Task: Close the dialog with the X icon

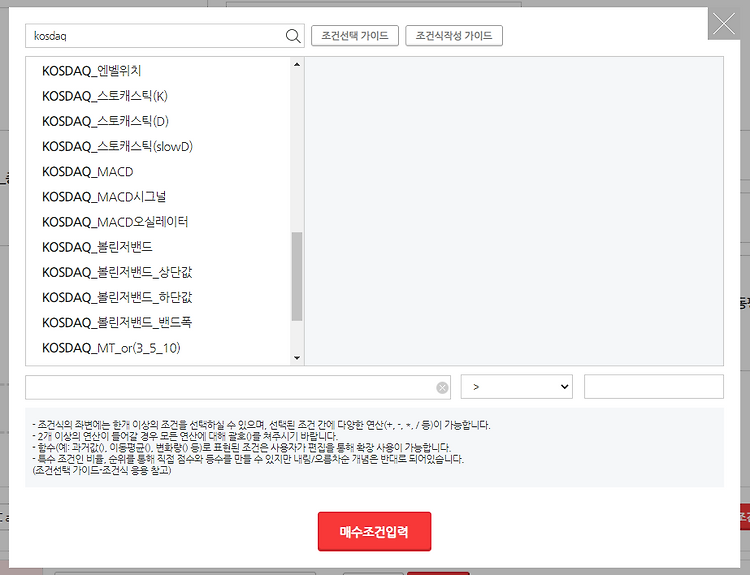Action: (724, 24)
